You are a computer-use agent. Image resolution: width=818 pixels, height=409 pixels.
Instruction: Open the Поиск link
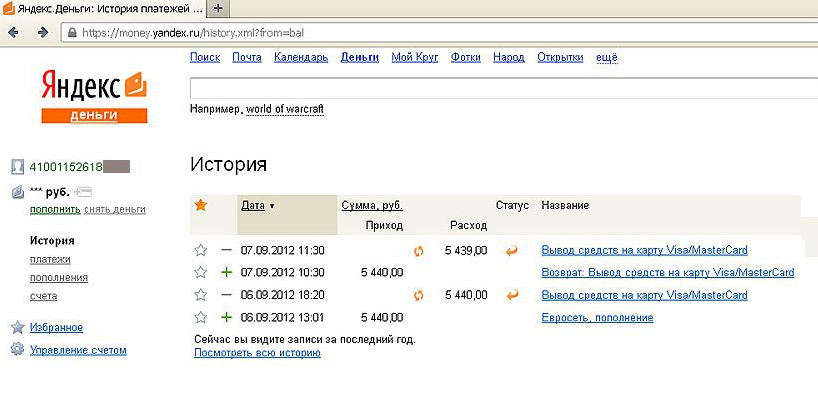[205, 57]
